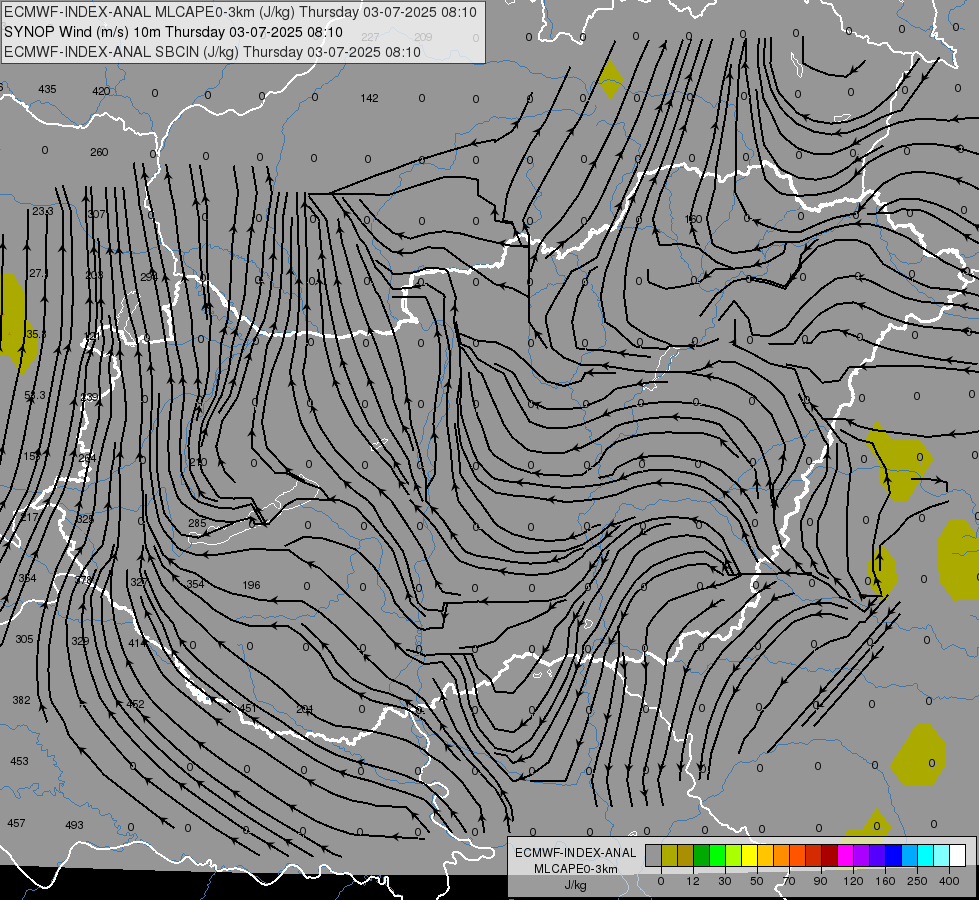Click the map value 307
Screen dimensions: 979x900
(97, 214)
